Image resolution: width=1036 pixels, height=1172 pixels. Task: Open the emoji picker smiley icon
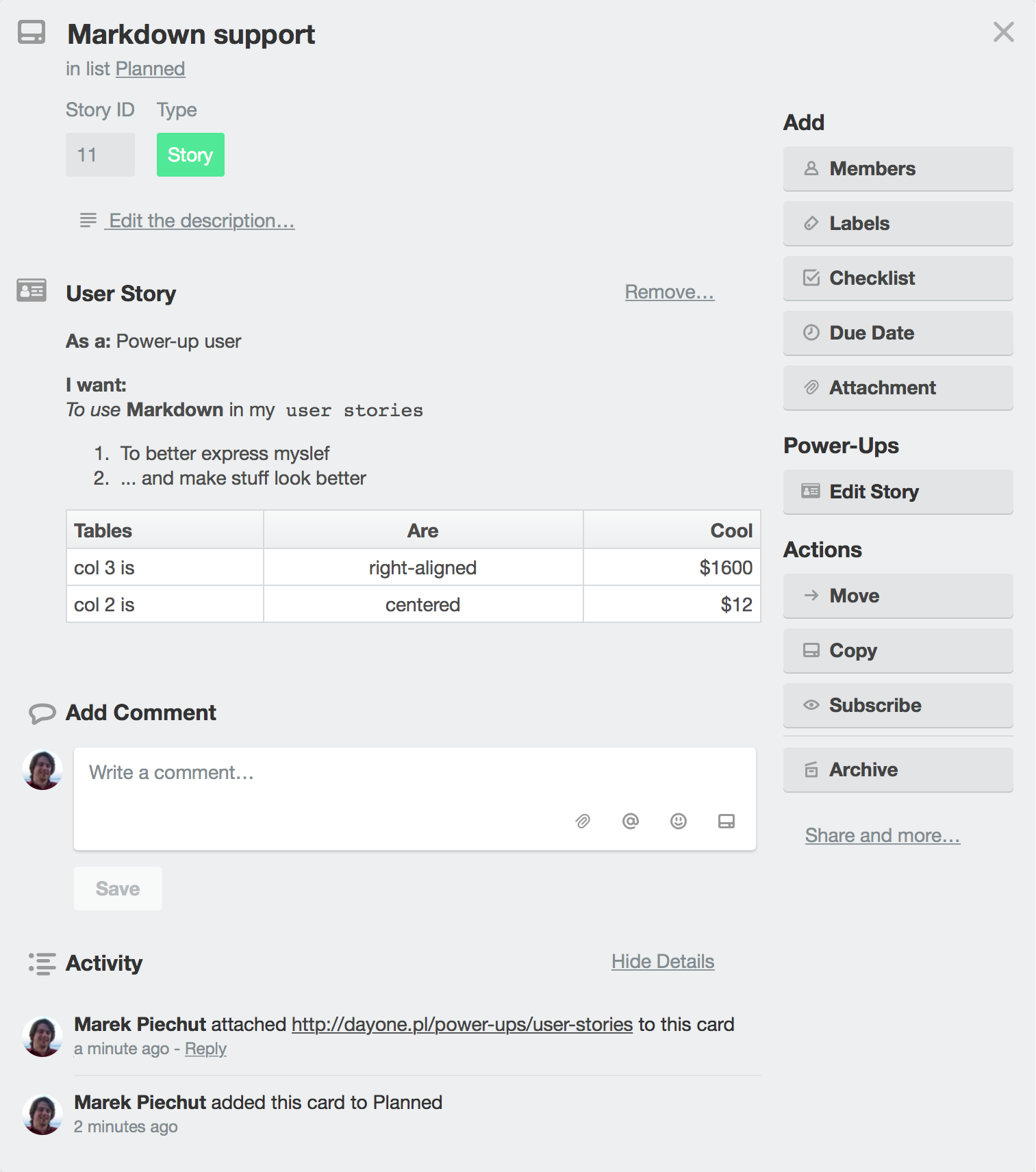point(679,821)
